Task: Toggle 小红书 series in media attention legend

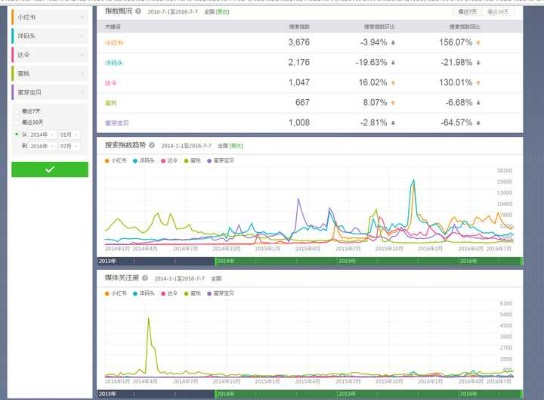Action: click(x=116, y=293)
